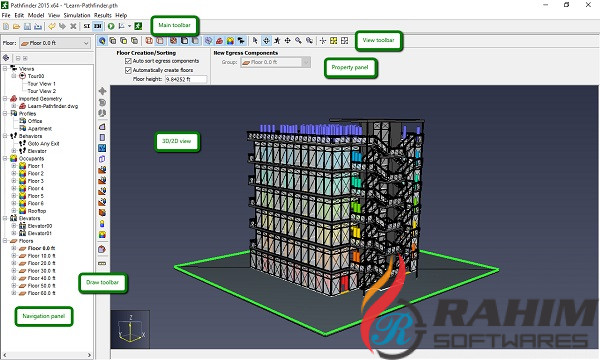The image size is (600, 360).
Task: Collapse the Floors tree node
Action: pos(5,241)
